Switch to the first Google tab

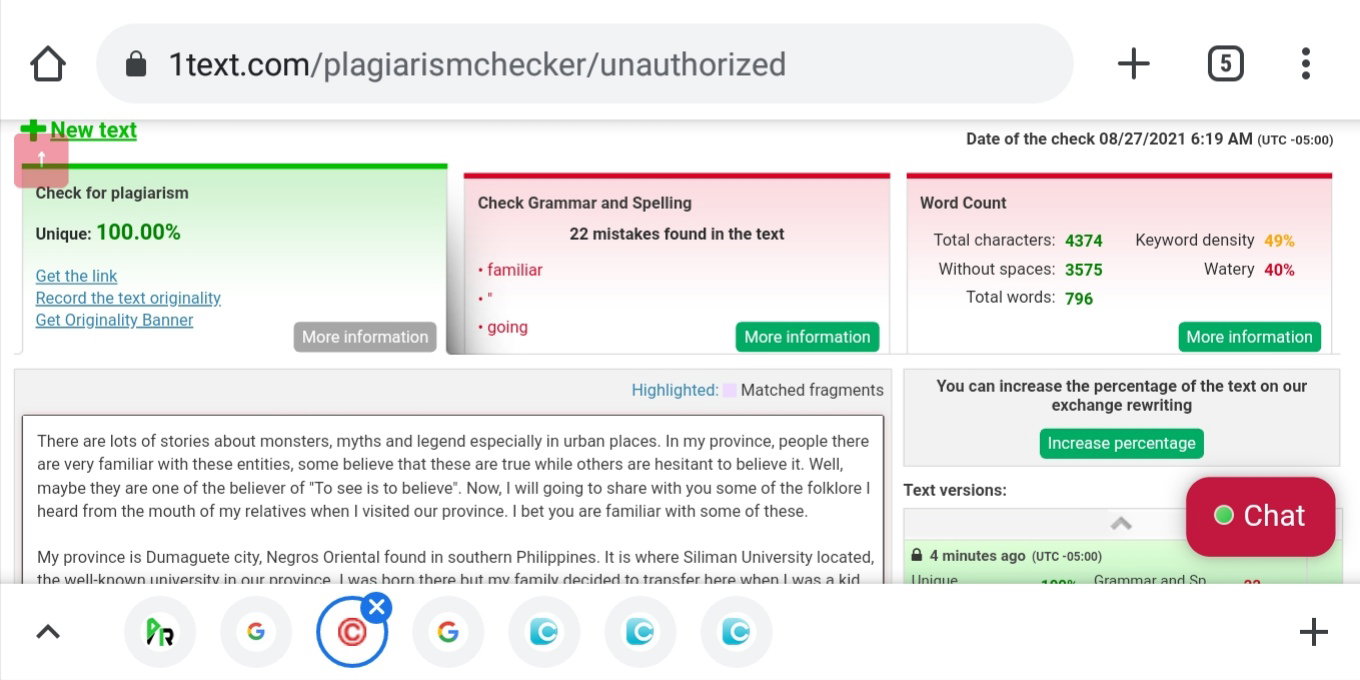click(x=256, y=632)
